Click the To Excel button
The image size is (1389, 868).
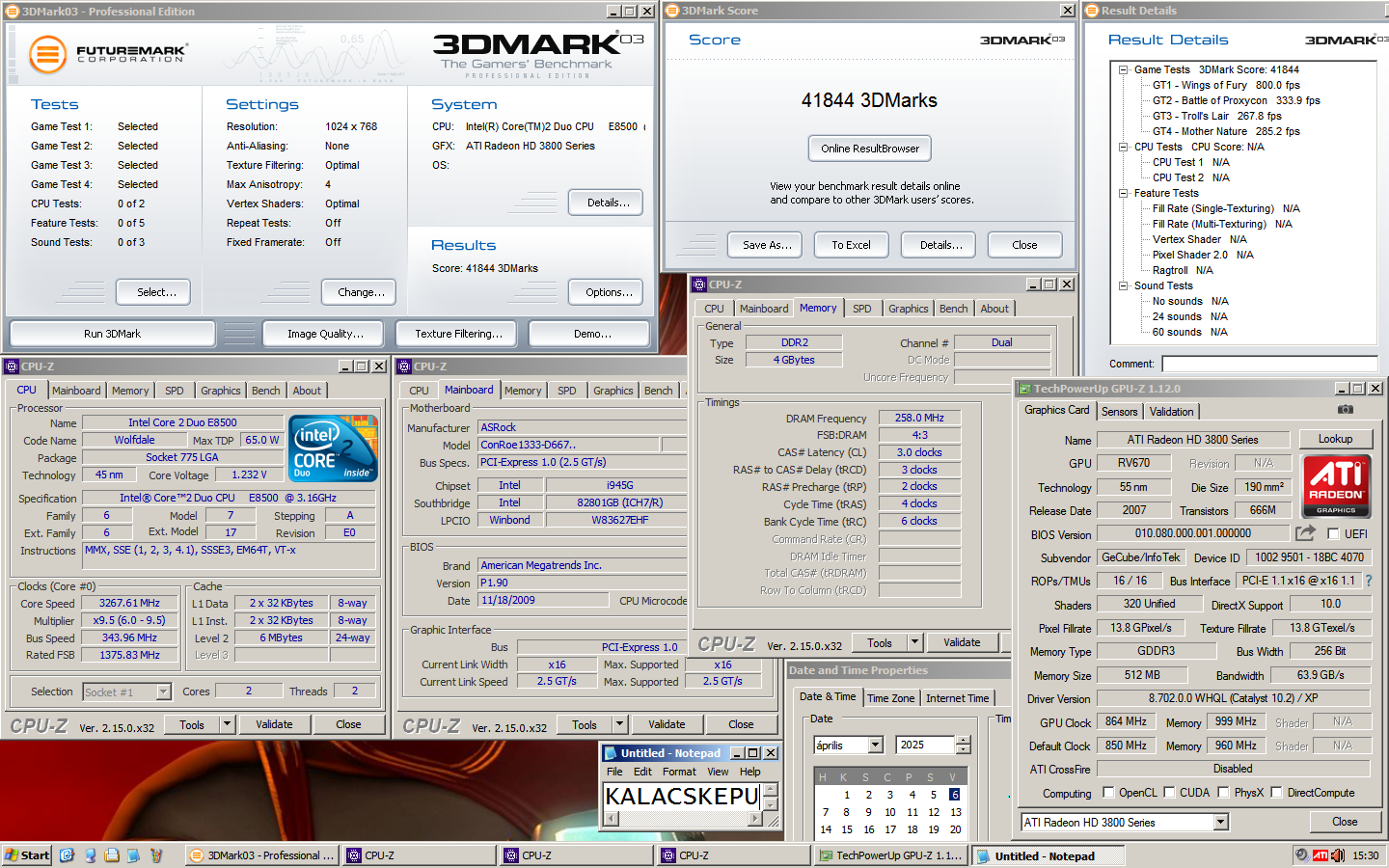click(x=851, y=245)
